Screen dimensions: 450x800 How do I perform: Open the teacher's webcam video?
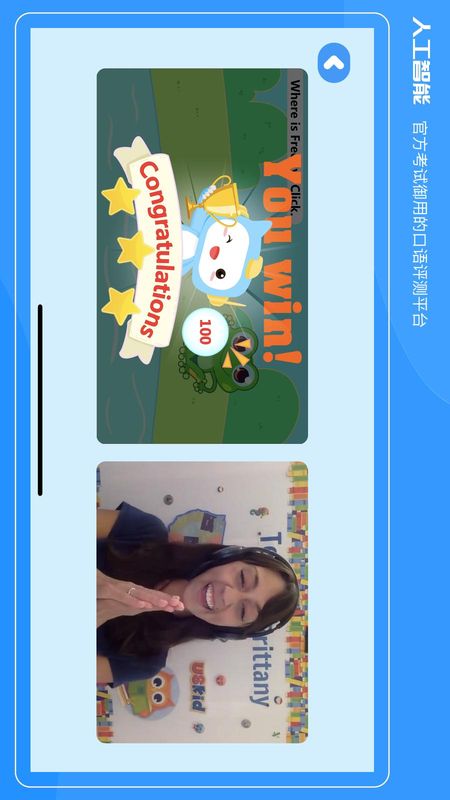(x=202, y=602)
